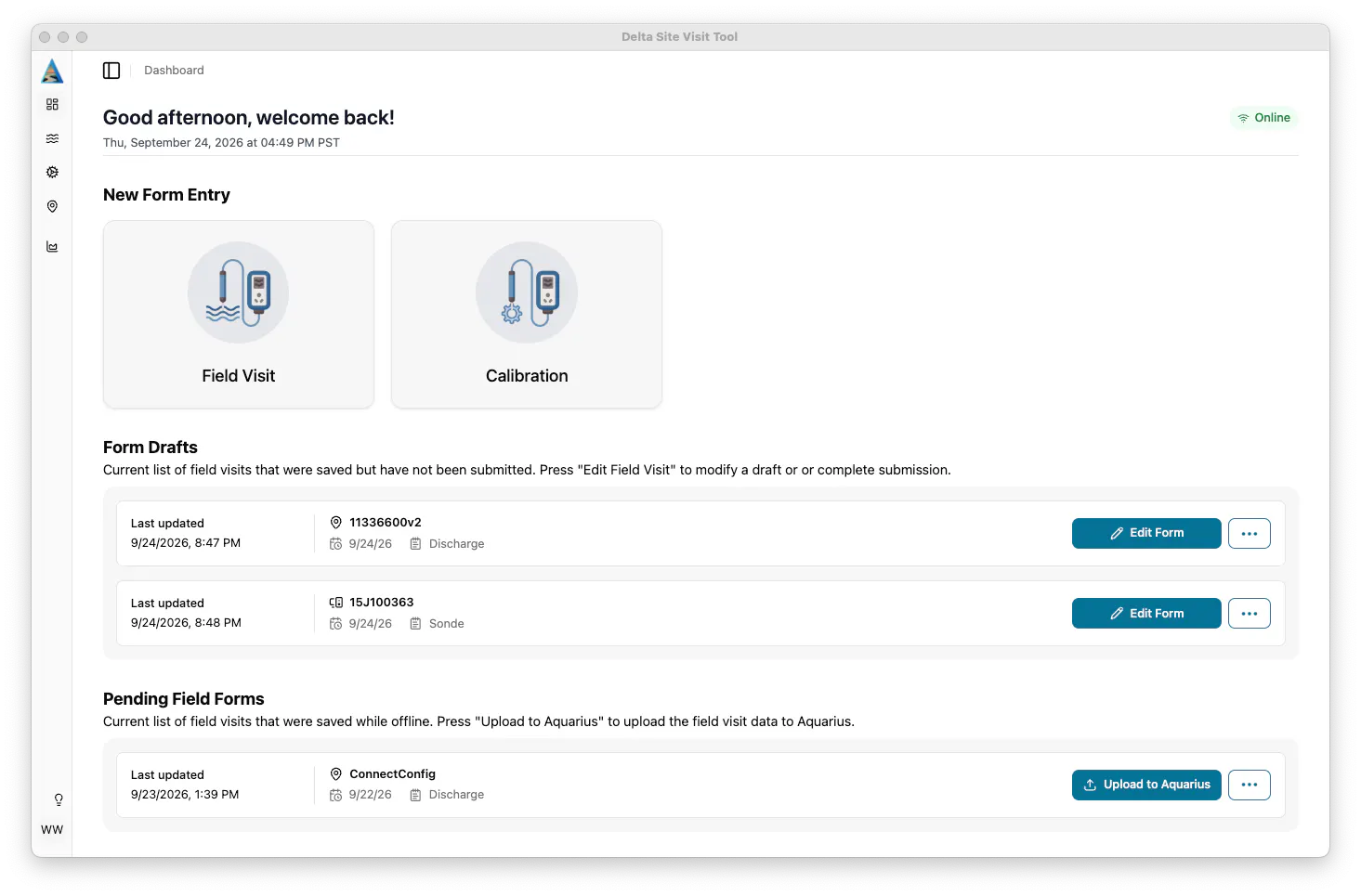Select the ConnectConfig pending form row

[700, 785]
